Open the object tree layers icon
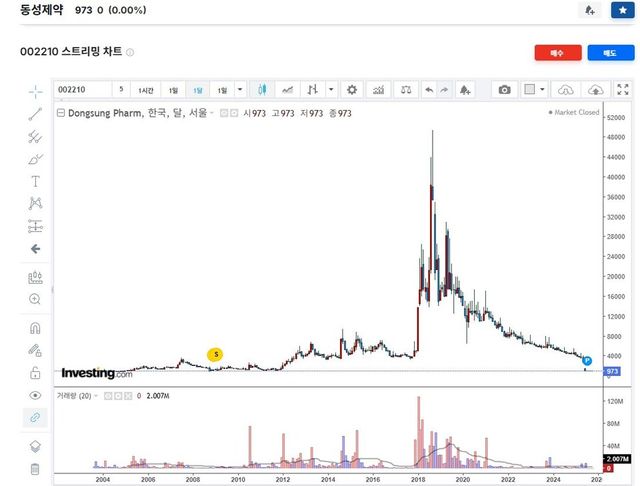The width and height of the screenshot is (640, 486). 35,447
